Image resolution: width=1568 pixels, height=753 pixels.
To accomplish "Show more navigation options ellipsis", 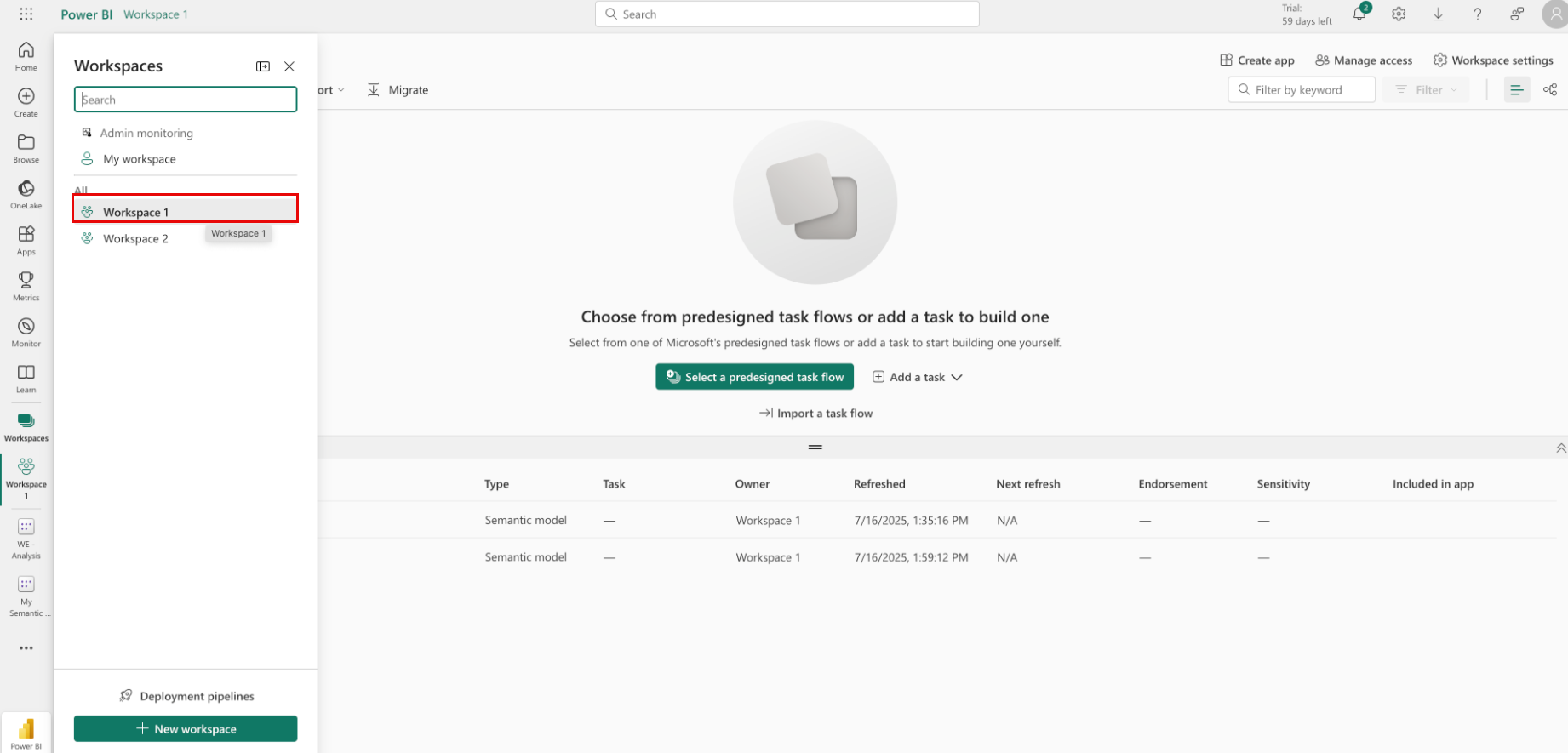I will [26, 648].
